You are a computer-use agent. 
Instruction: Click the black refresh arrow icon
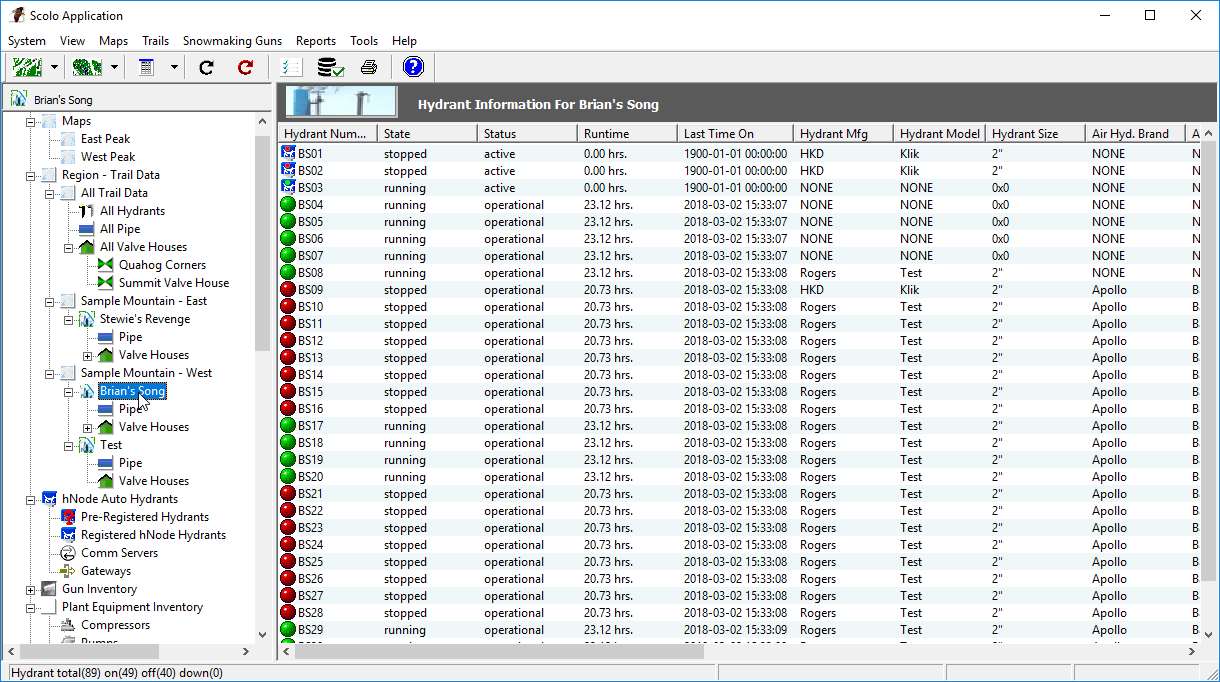[207, 67]
